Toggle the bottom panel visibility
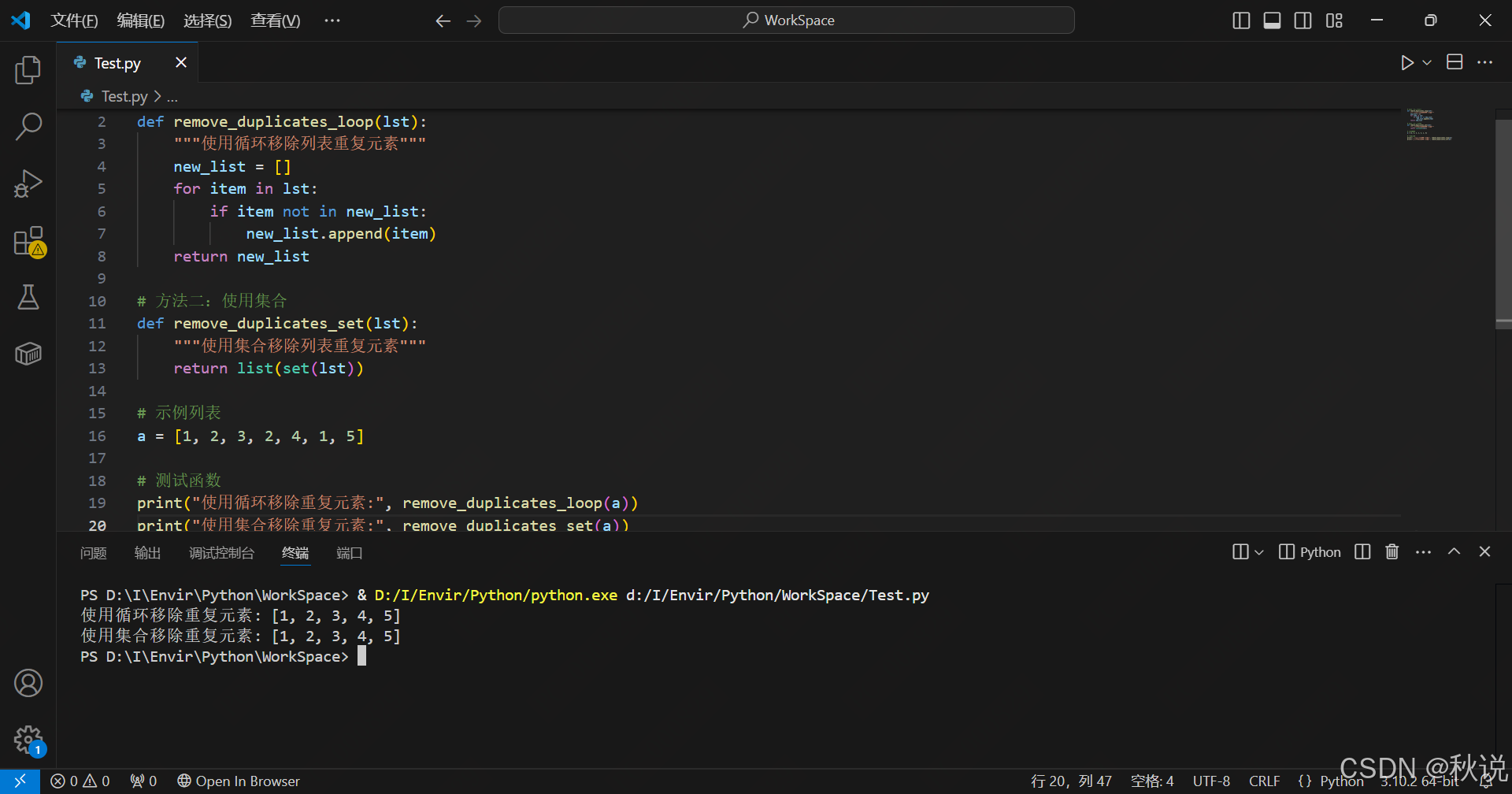Screen dimensions: 1512x794 click(1272, 20)
